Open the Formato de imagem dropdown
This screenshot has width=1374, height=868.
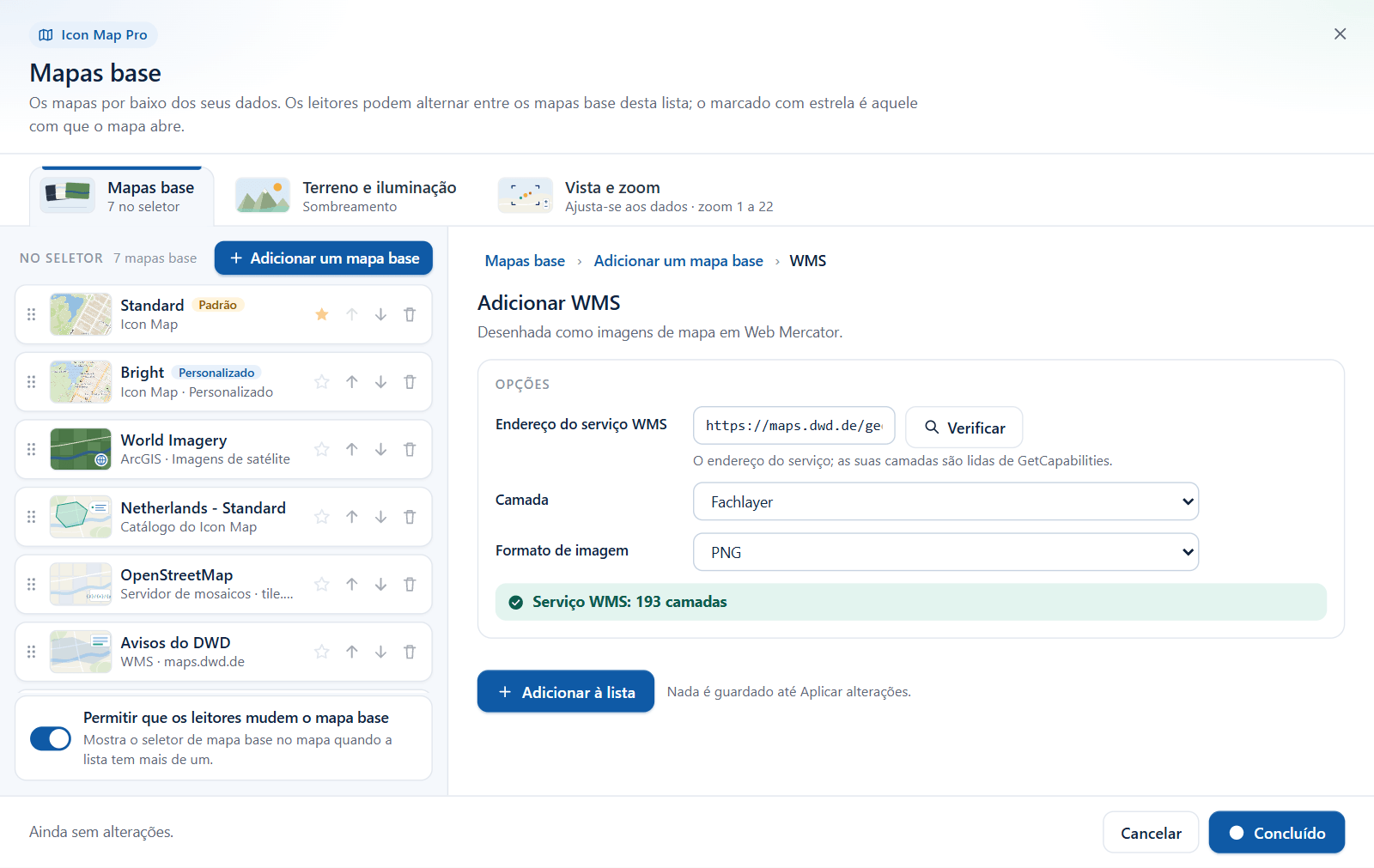[945, 552]
